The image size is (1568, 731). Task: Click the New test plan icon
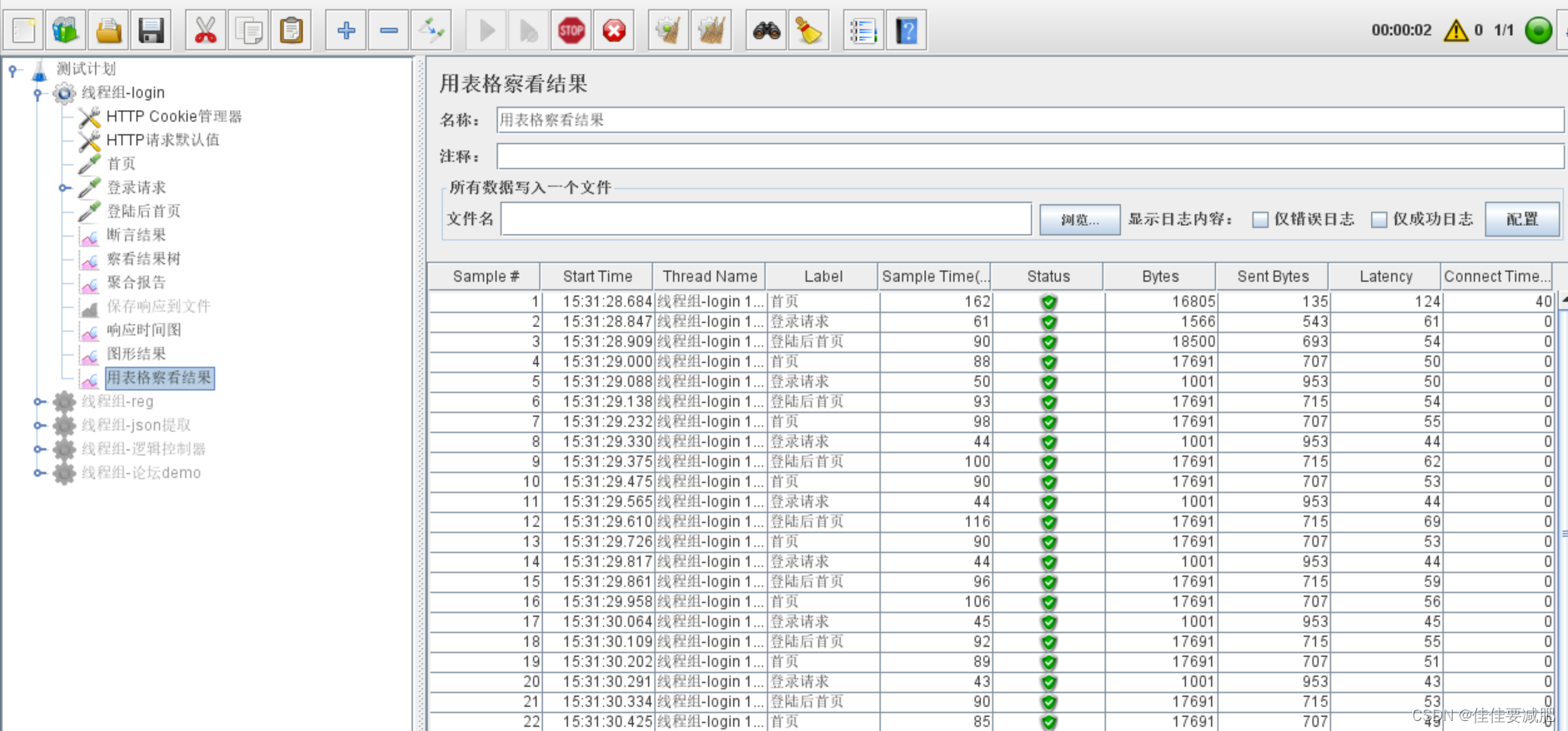point(24,31)
